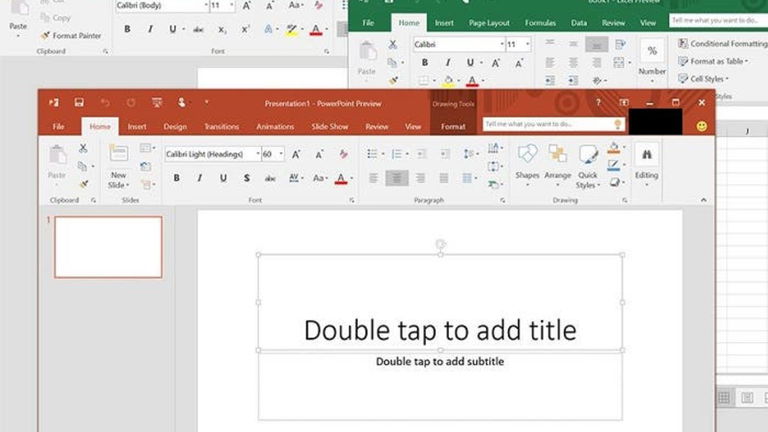Click PowerPoint font color red A

(x=341, y=178)
